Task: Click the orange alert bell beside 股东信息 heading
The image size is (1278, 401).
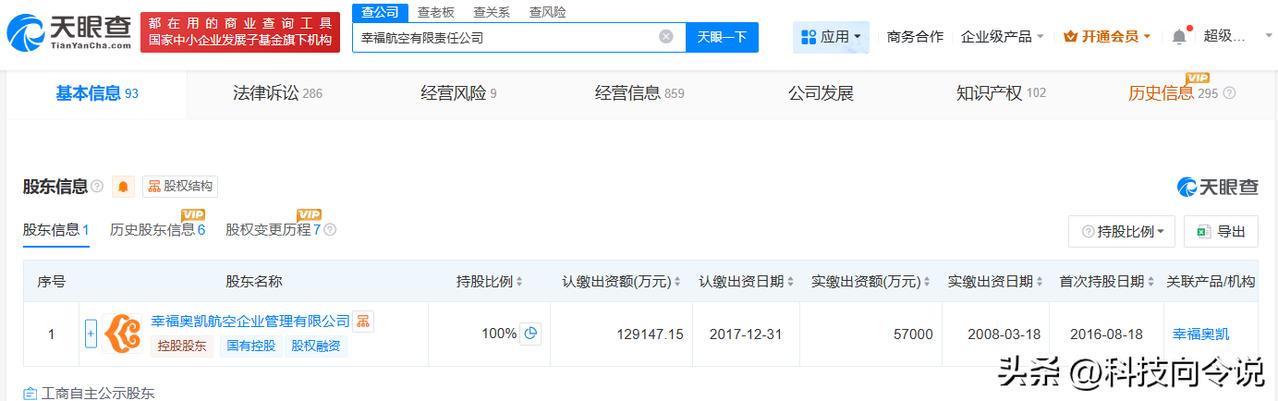Action: (x=123, y=186)
